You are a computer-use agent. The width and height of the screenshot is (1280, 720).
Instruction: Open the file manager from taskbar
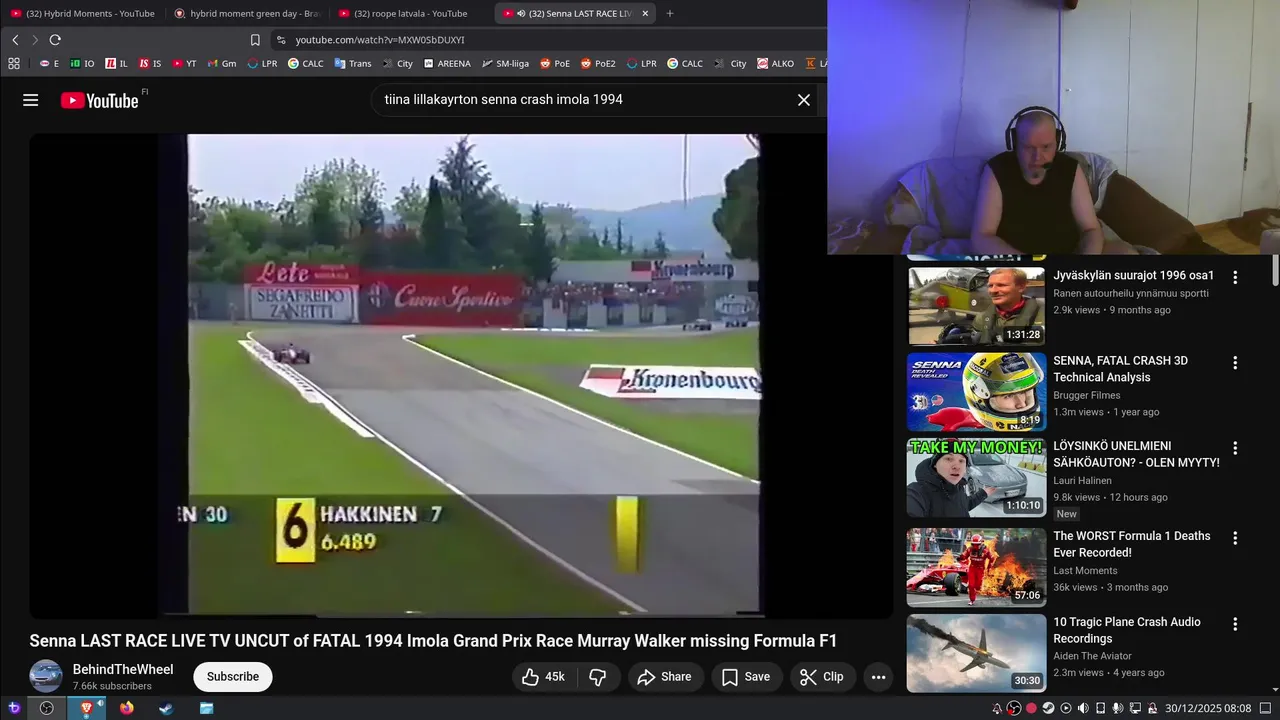206,708
